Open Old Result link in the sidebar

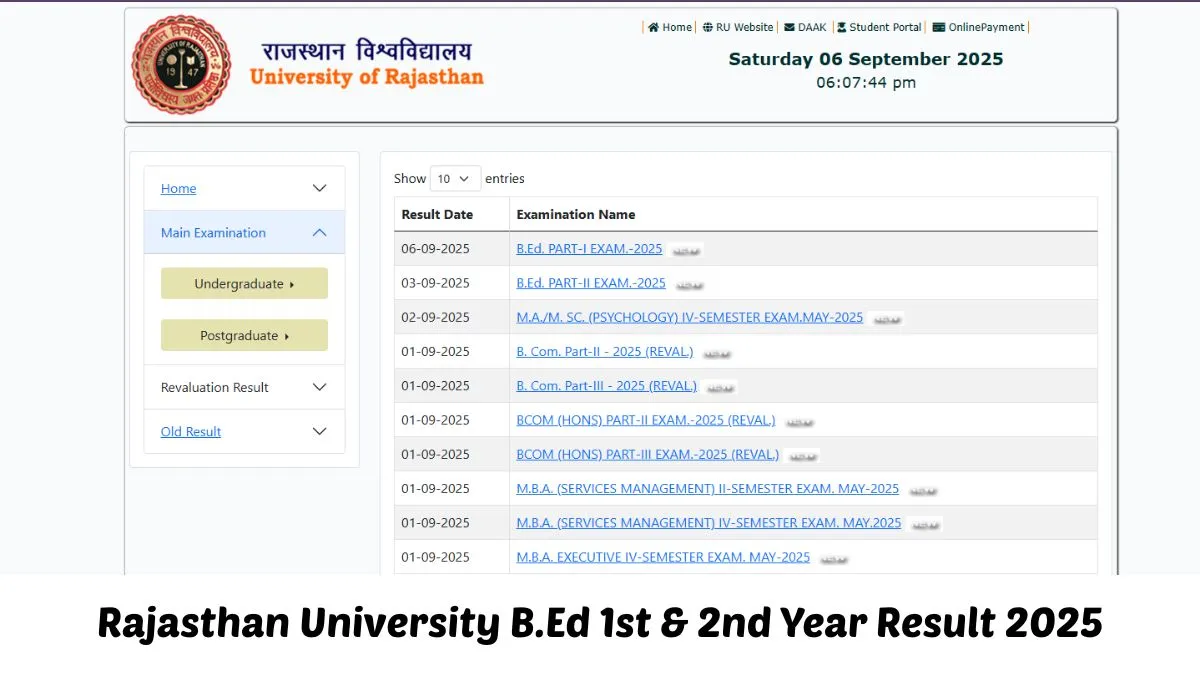[x=191, y=431]
